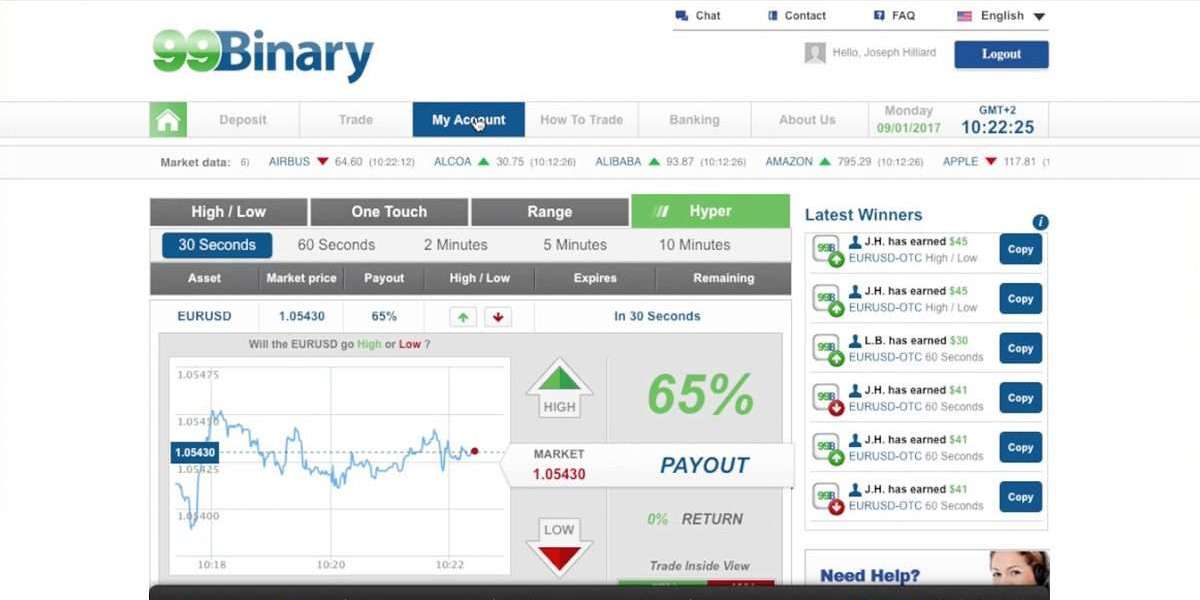
Task: Switch to the Hyper tab
Action: tap(710, 211)
